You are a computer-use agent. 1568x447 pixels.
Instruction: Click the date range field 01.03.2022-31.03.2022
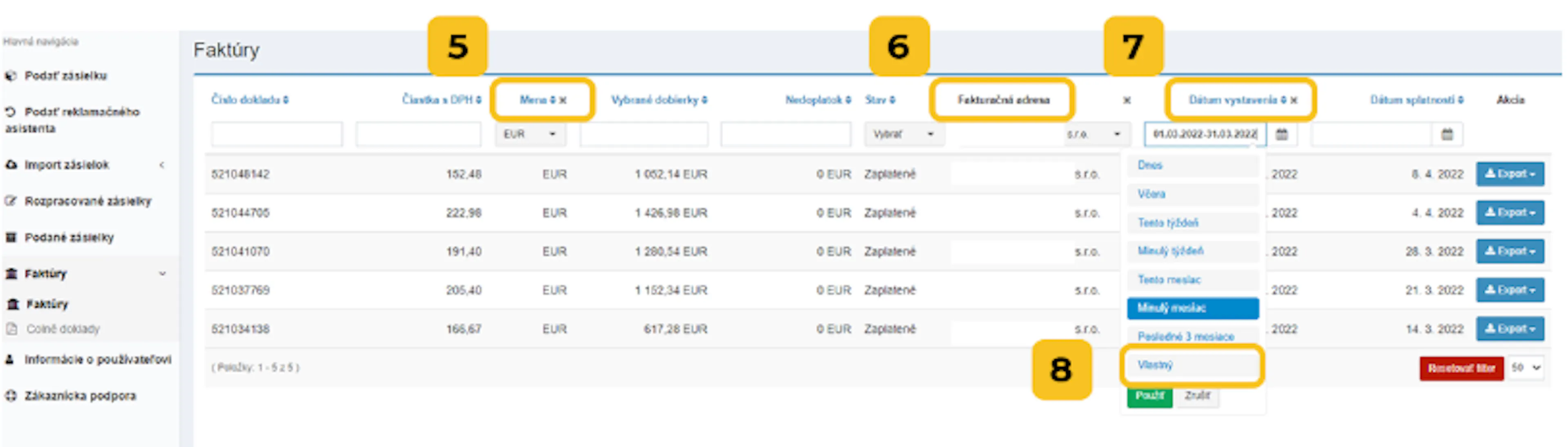(1205, 134)
